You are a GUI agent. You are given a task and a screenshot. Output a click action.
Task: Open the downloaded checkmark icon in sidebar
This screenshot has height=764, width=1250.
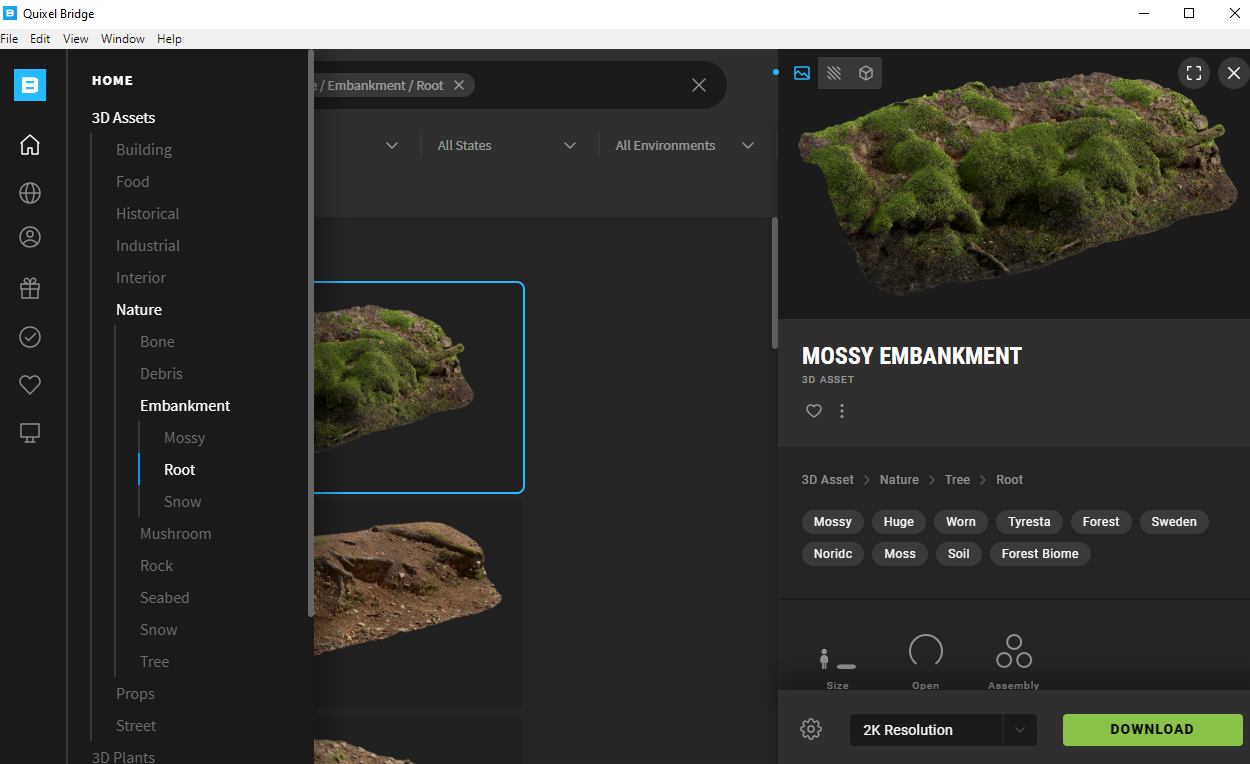click(30, 337)
